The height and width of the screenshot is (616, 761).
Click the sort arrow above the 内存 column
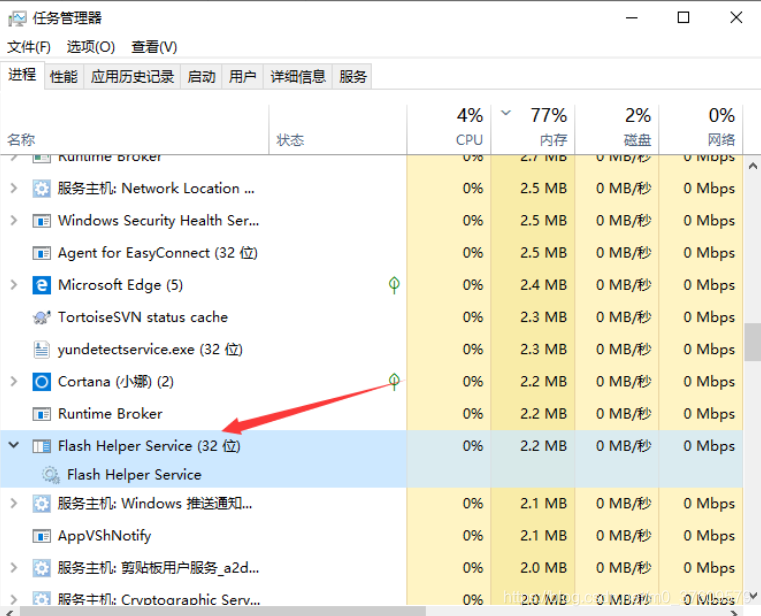click(x=506, y=113)
